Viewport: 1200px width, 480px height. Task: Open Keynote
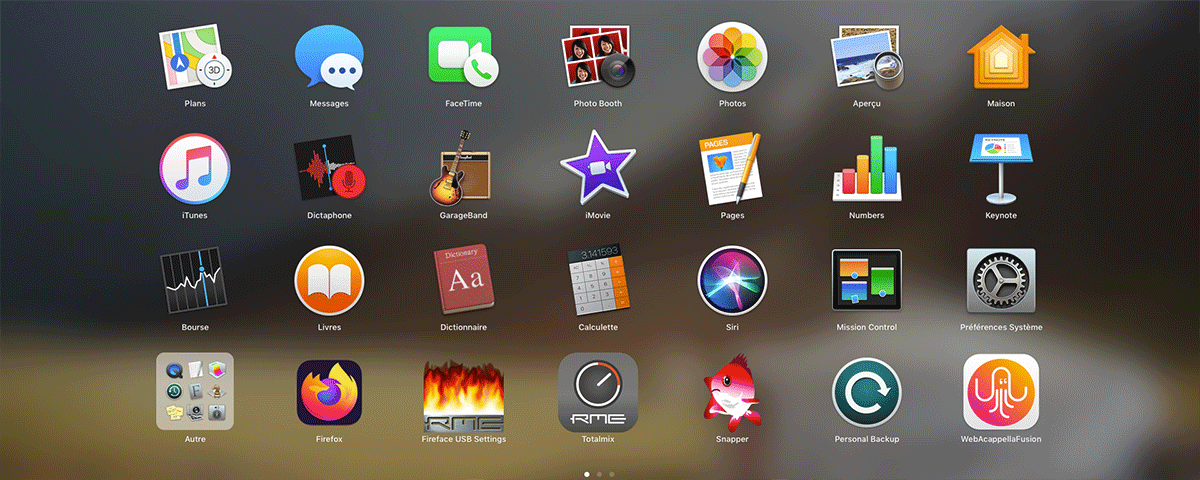point(1001,169)
